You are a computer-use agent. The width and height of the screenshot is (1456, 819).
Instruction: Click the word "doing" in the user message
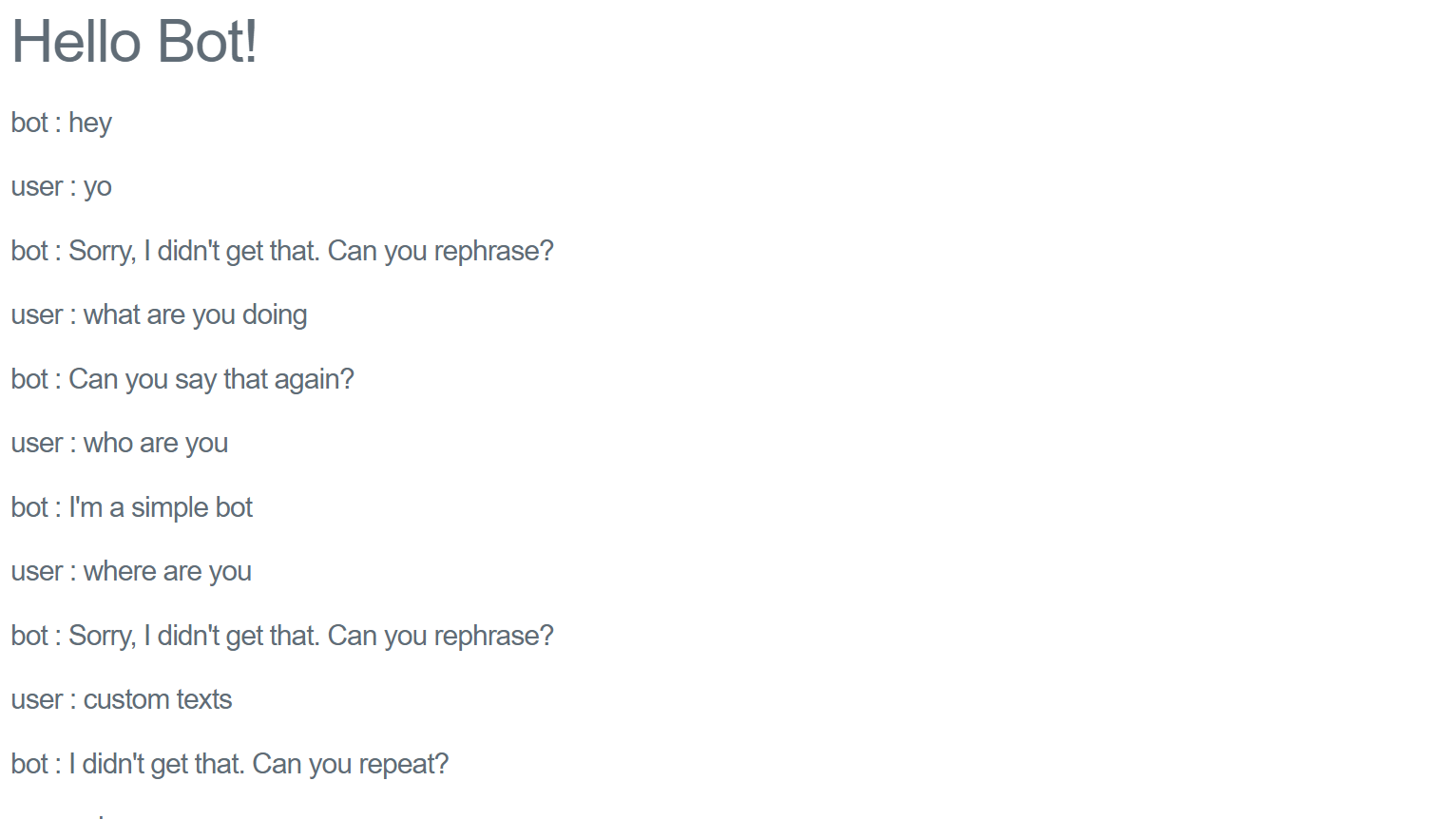[275, 315]
